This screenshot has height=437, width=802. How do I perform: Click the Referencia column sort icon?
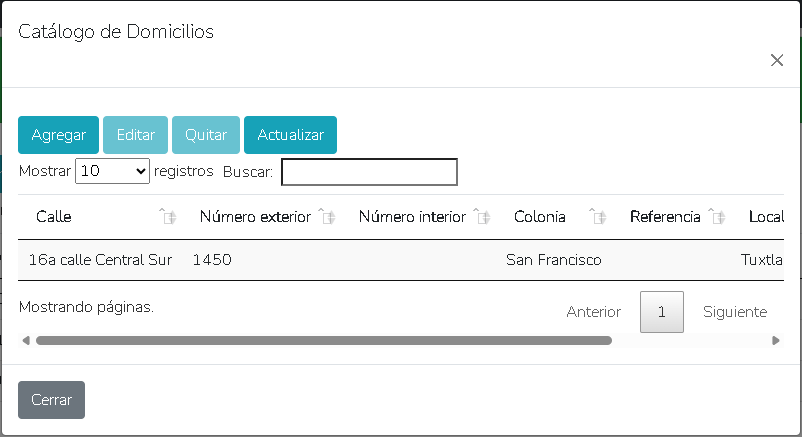[x=715, y=217]
